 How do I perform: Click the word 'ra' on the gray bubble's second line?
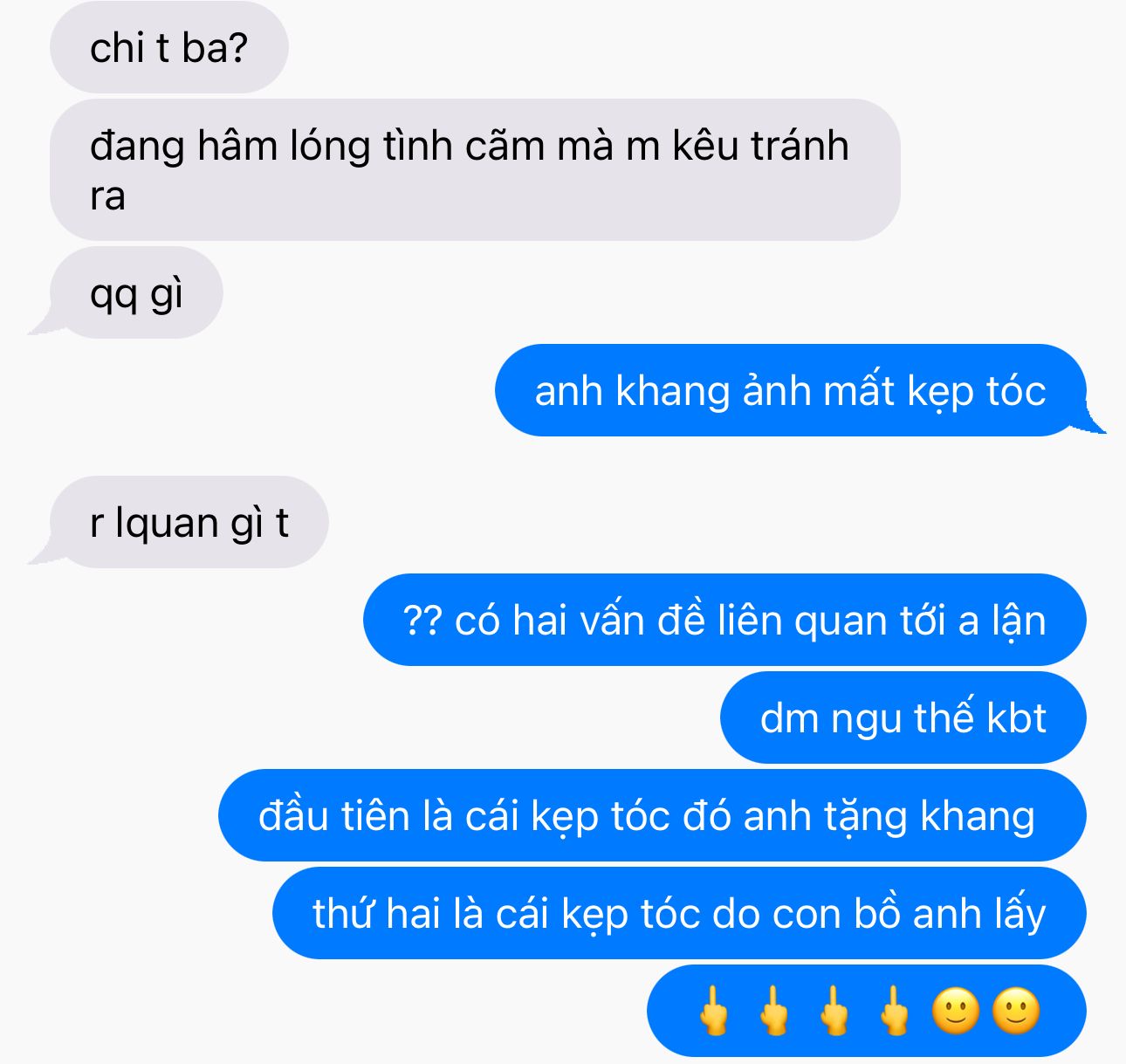107,196
